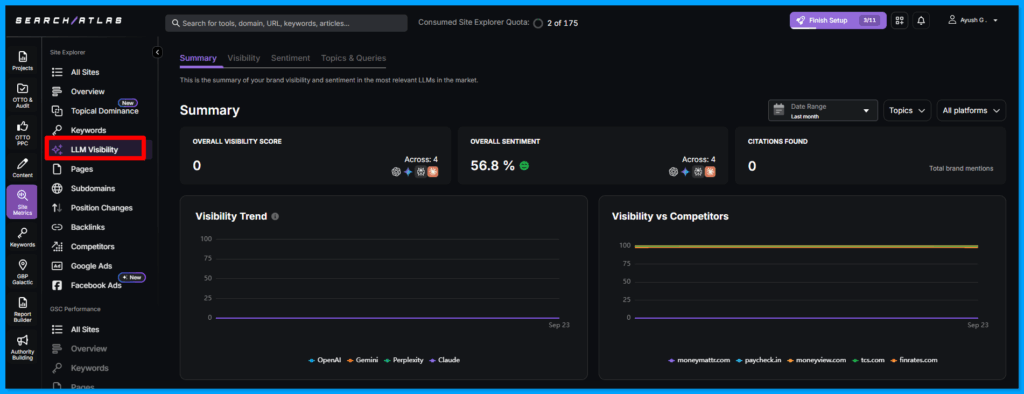This screenshot has width=1024, height=394.
Task: Click the Total brand mentions text
Action: 961,169
